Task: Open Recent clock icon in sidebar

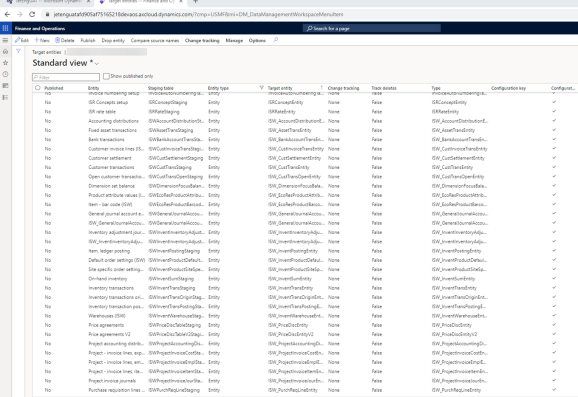Action: point(5,74)
